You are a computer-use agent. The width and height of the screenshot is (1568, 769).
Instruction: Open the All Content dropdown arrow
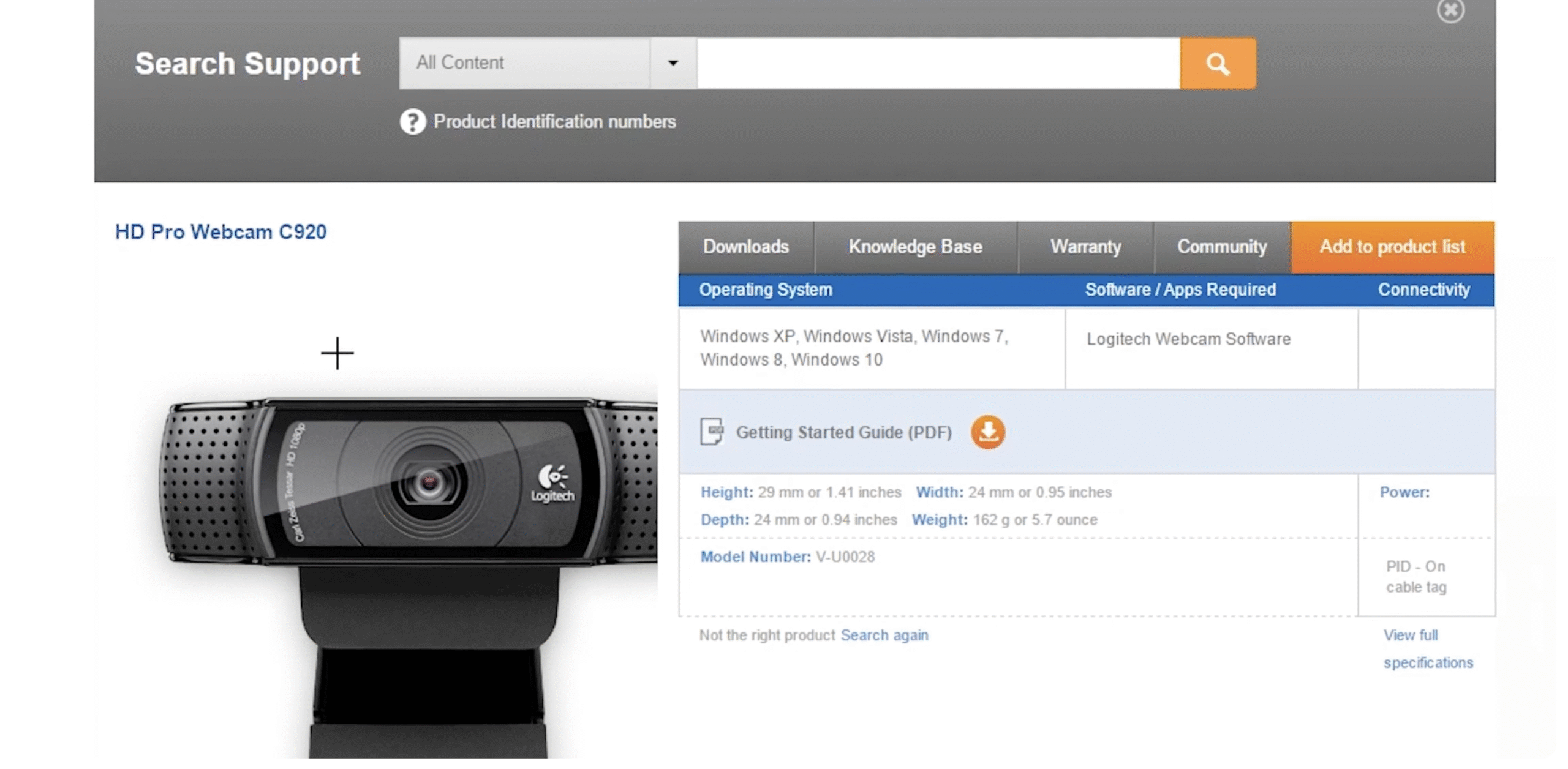[x=673, y=63]
